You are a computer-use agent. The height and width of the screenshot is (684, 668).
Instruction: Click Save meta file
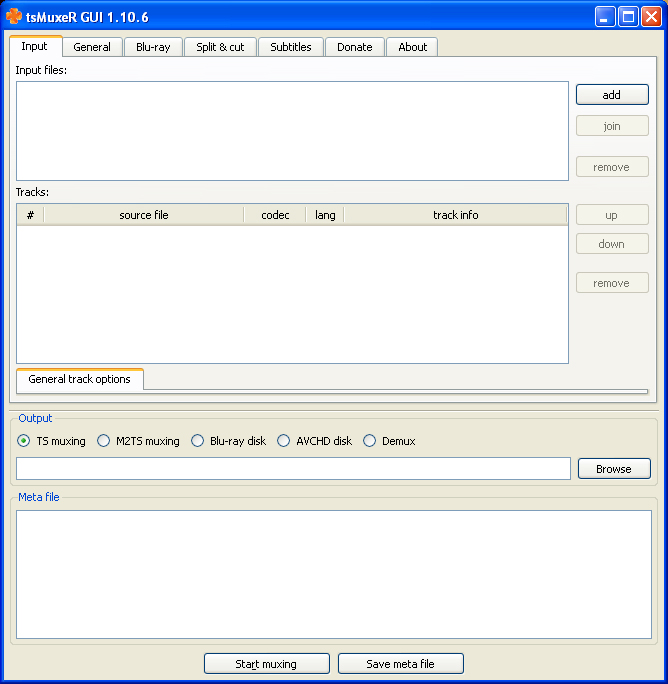coord(401,664)
